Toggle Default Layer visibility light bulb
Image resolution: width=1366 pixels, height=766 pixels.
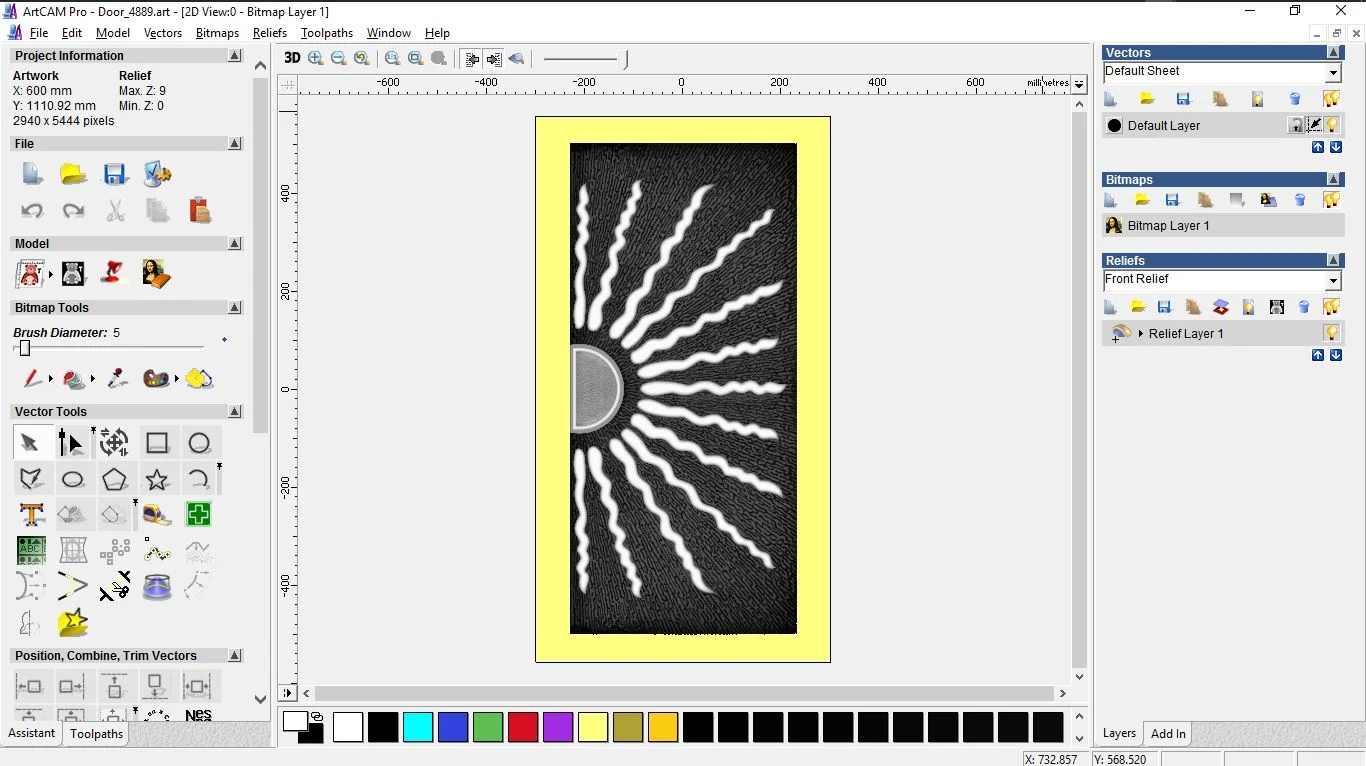coord(1333,125)
